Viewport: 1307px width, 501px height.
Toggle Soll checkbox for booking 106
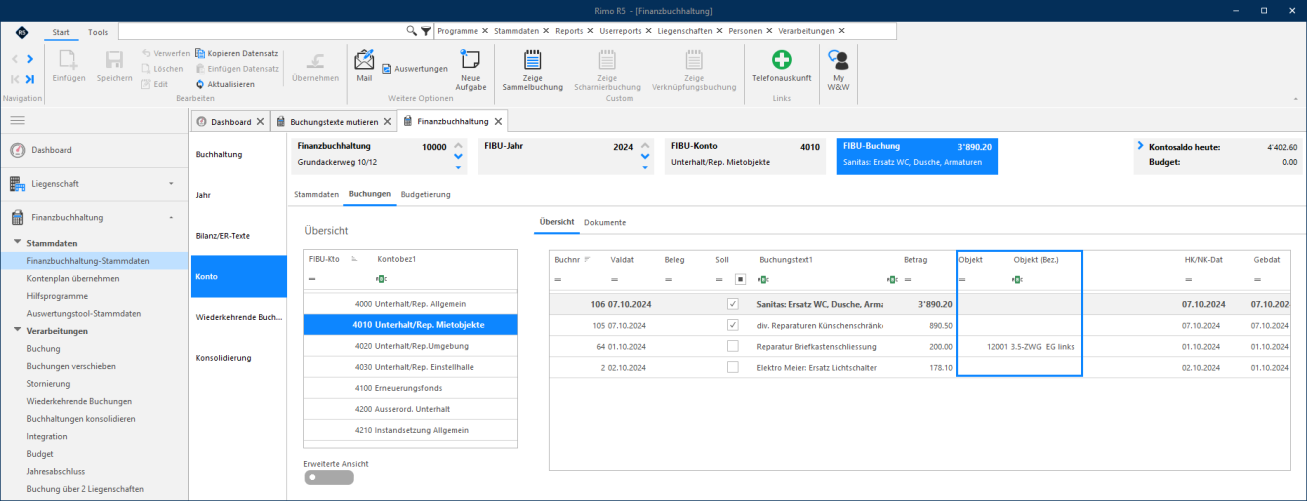[x=733, y=304]
